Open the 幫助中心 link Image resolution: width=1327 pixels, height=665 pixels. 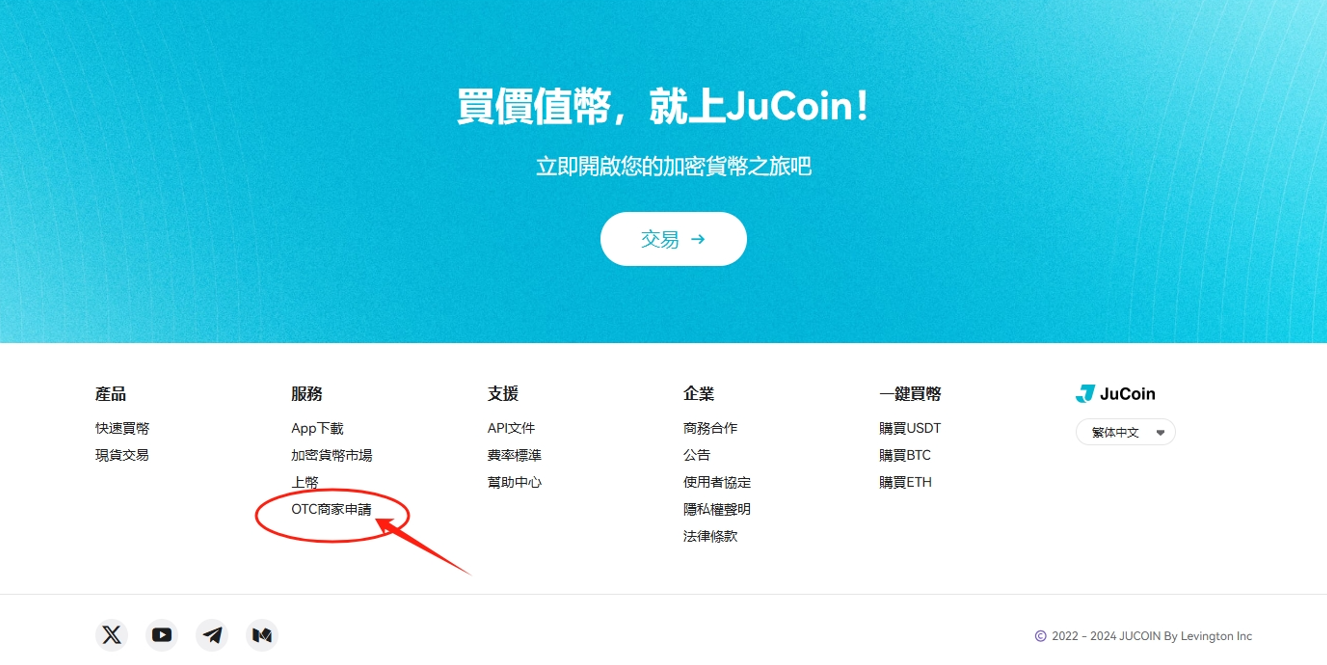[514, 482]
